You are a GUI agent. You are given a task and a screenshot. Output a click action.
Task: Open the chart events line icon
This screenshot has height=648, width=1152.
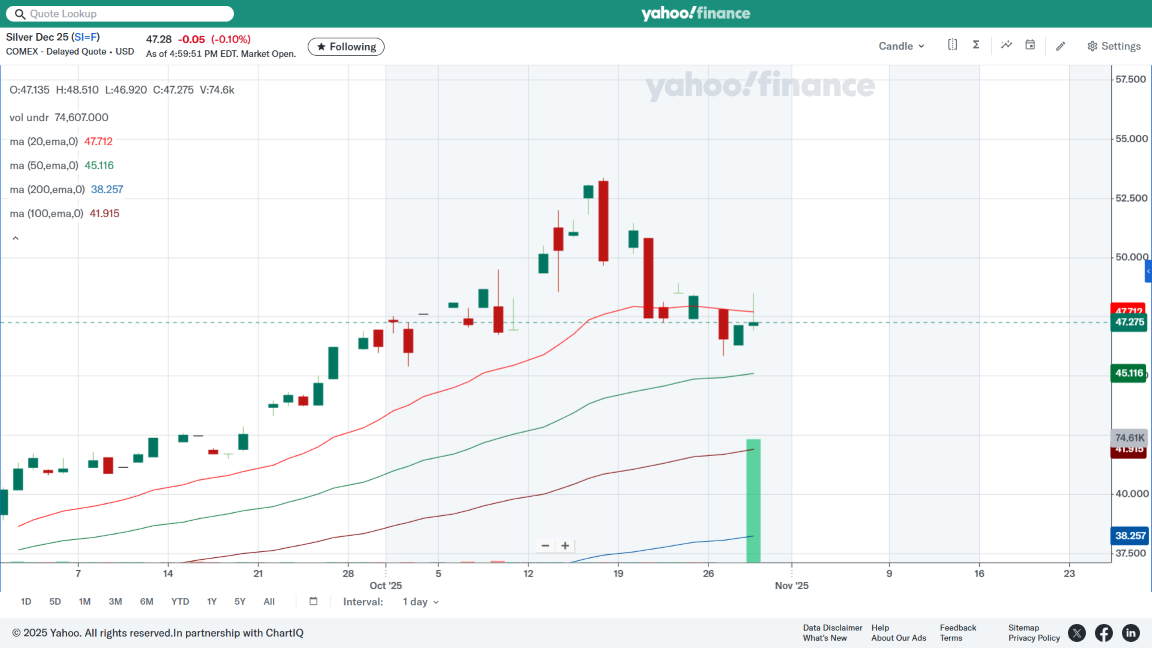point(1006,45)
